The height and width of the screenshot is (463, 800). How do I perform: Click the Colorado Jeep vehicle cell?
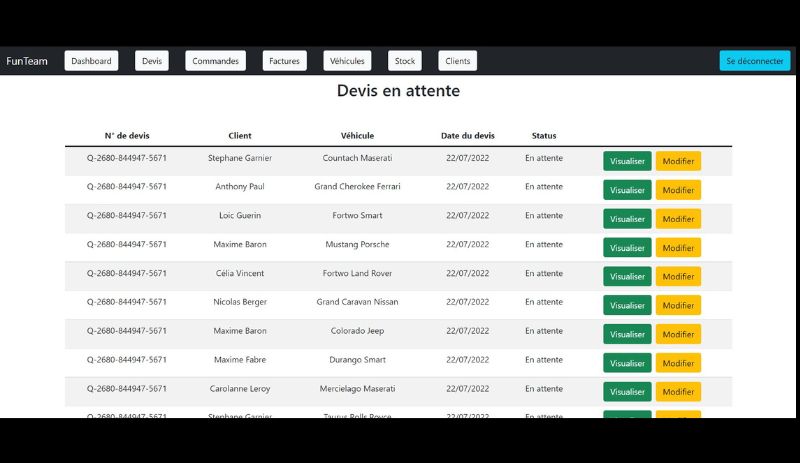pos(357,331)
